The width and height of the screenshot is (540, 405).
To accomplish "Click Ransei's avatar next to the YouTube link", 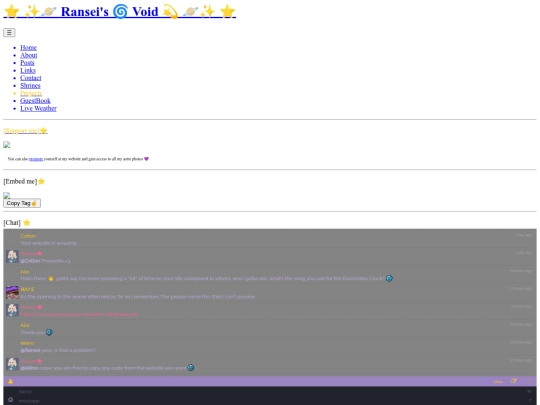I will [x=12, y=310].
